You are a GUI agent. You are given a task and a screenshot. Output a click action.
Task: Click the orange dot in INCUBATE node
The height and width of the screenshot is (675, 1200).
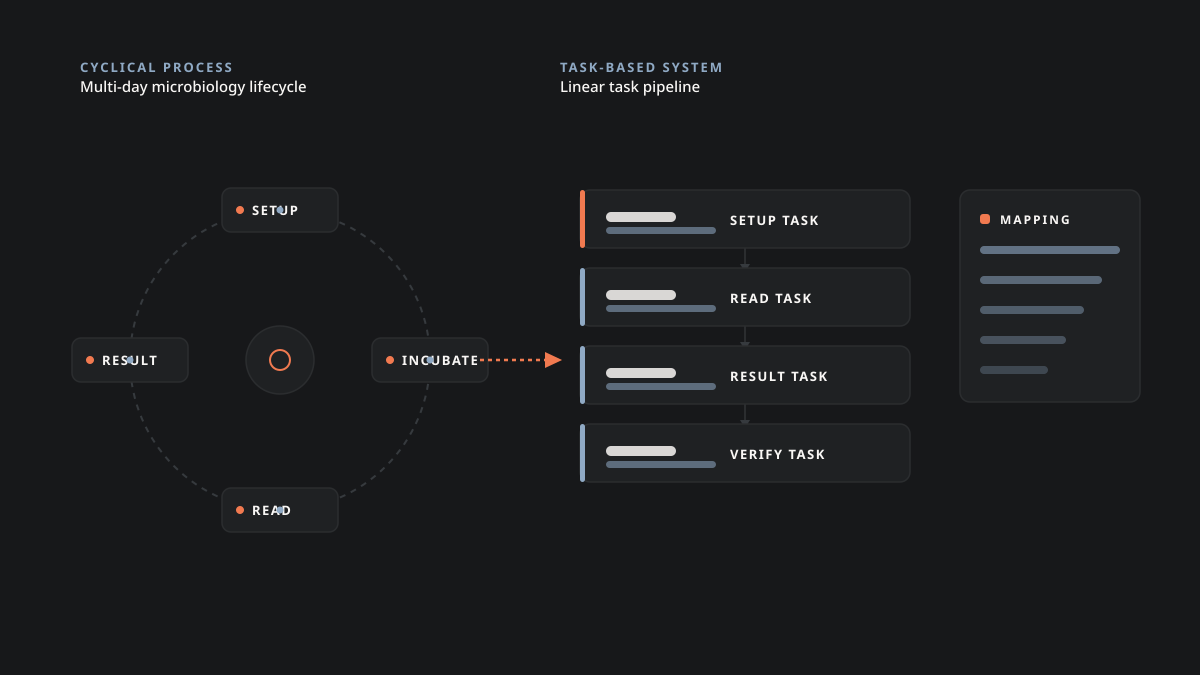390,360
